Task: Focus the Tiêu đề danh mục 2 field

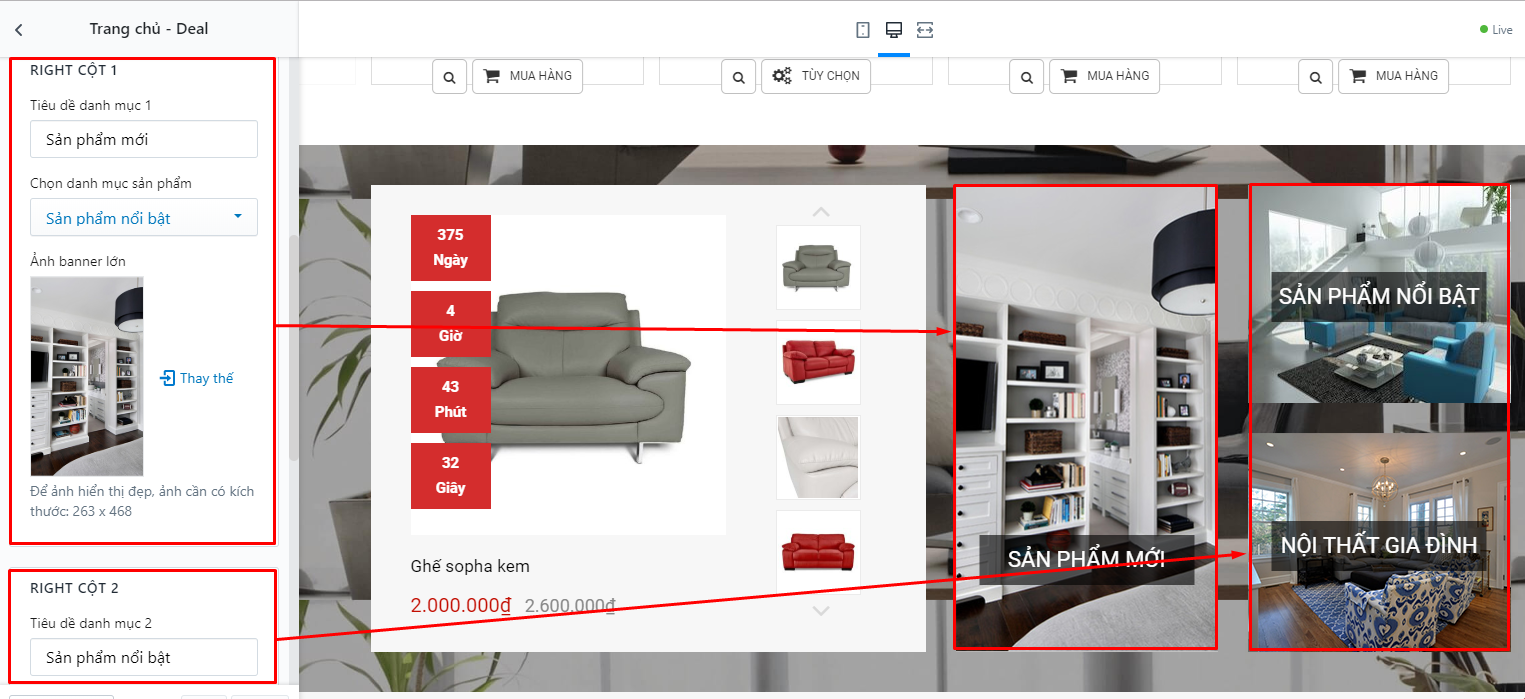Action: [x=144, y=657]
